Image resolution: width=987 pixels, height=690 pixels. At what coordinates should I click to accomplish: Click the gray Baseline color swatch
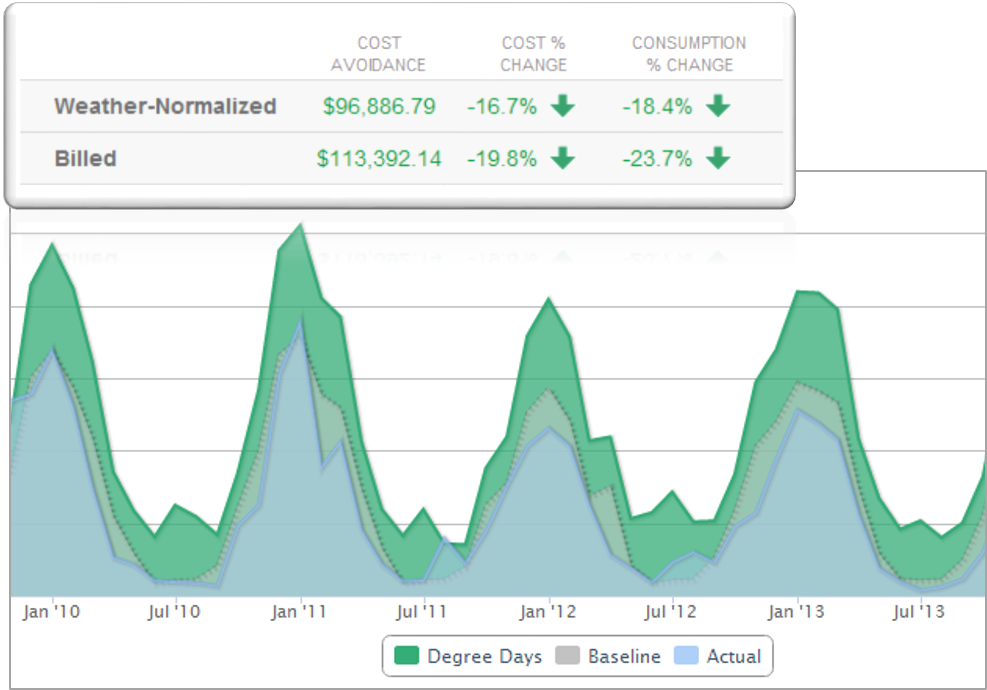[x=567, y=655]
